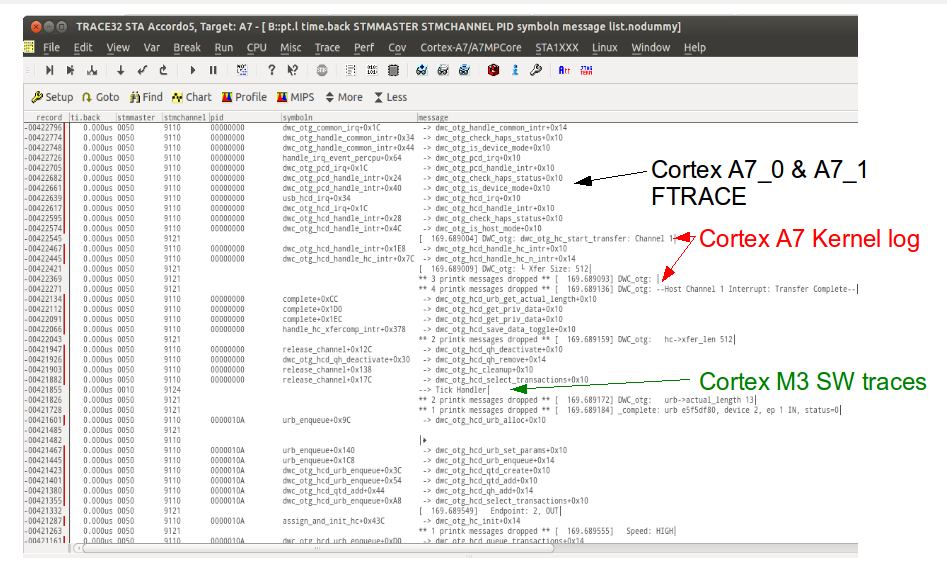
Task: Open the Perf menu
Action: click(364, 47)
